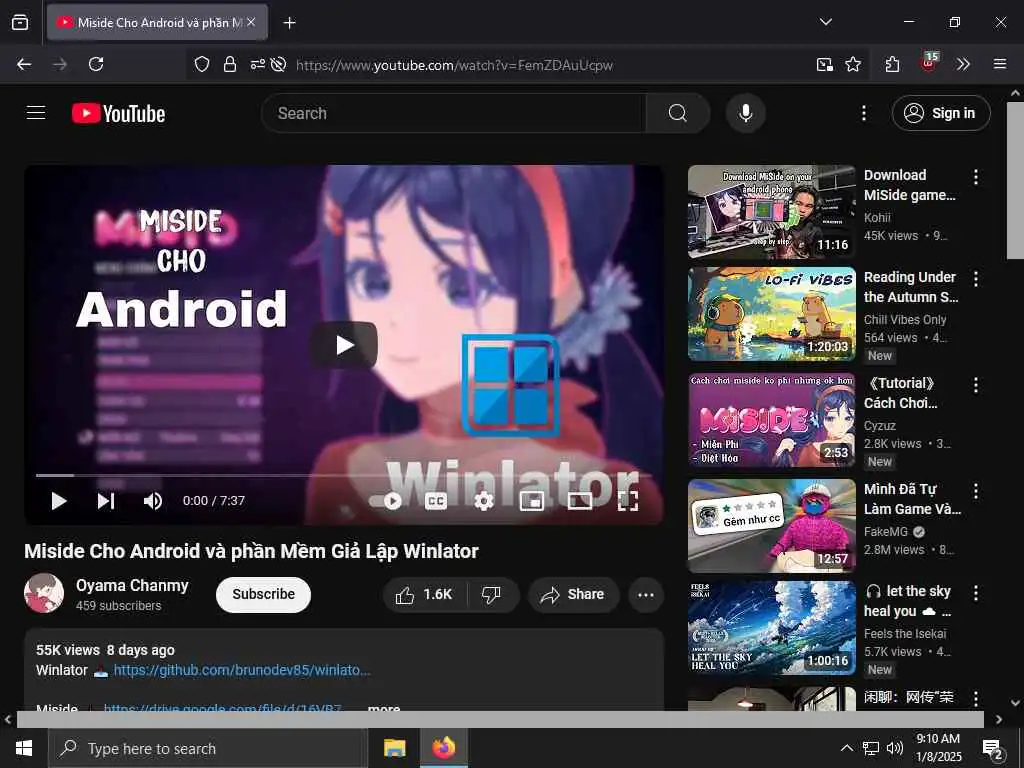Like the video with 1.6K likes
1024x768 pixels.
click(425, 594)
